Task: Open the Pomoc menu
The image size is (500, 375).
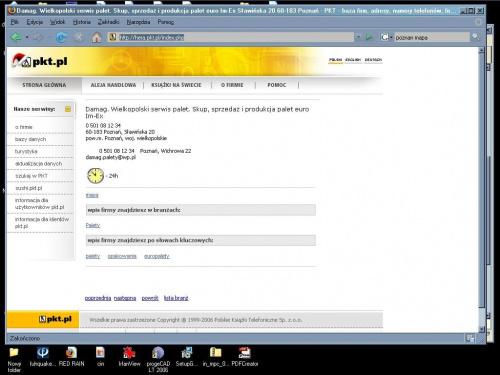Action: (x=166, y=22)
